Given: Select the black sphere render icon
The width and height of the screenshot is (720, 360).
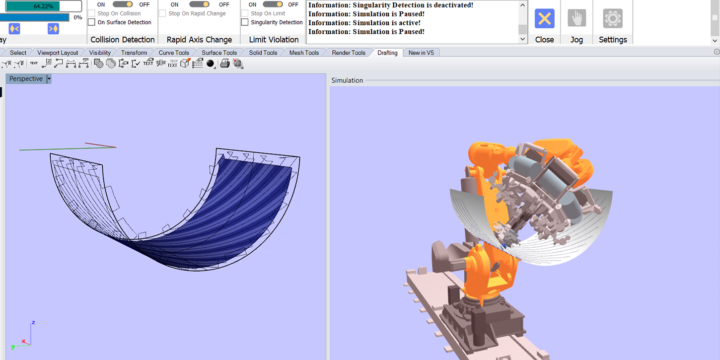Looking at the screenshot, I should 210,63.
